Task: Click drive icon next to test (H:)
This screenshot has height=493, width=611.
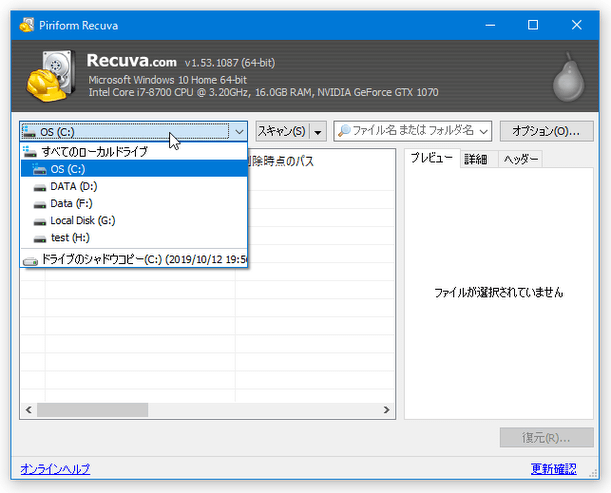Action: (40, 239)
